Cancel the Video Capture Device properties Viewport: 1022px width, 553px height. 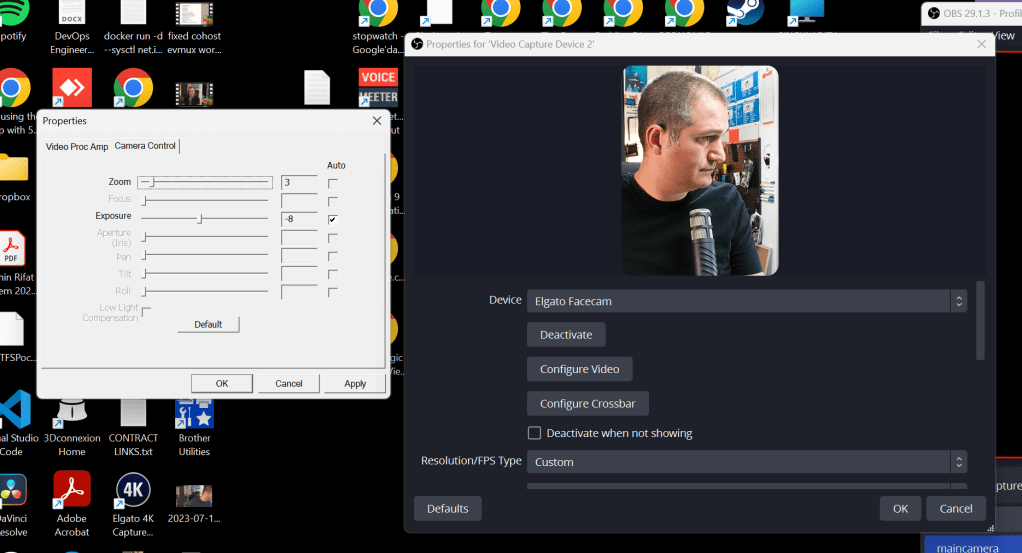[956, 509]
